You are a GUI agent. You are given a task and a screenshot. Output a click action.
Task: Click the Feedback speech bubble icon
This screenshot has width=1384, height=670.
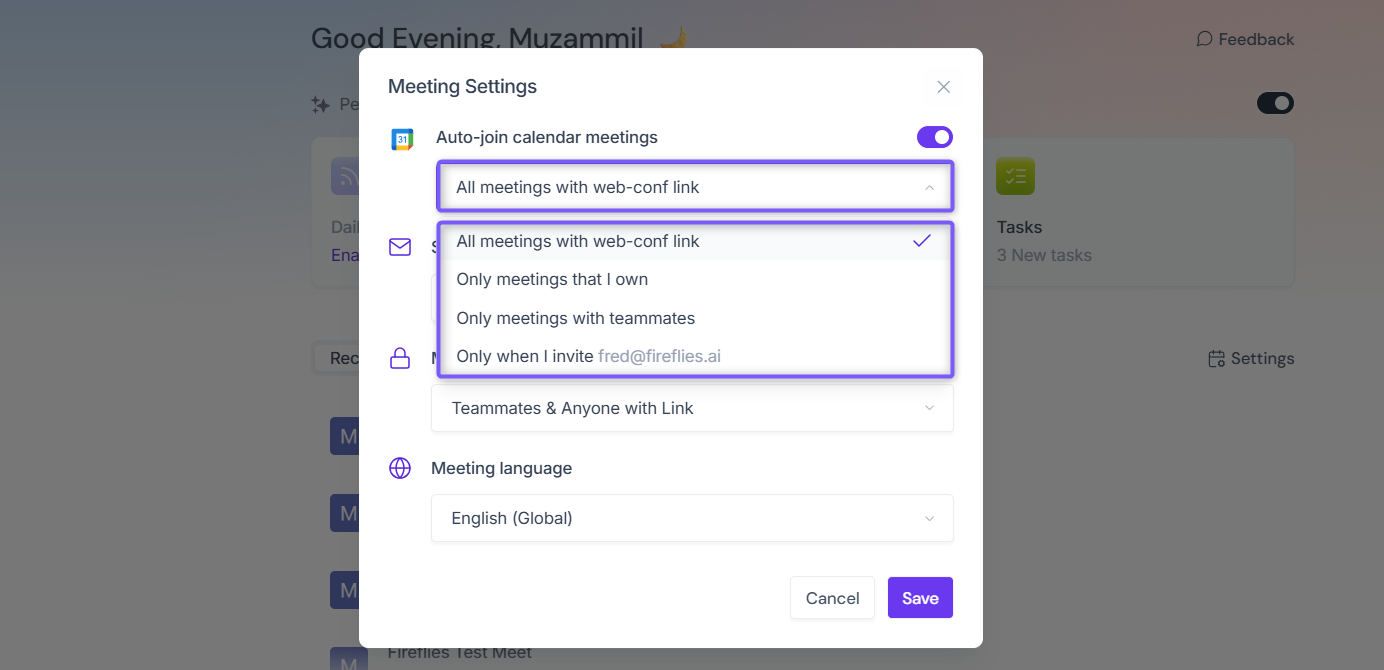pyautogui.click(x=1204, y=39)
